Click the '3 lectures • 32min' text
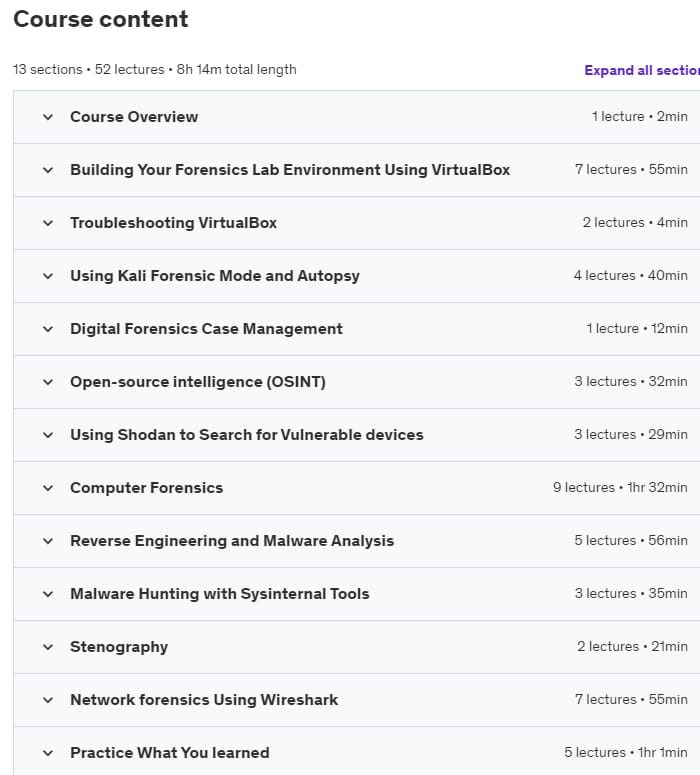The image size is (700, 775). point(631,382)
